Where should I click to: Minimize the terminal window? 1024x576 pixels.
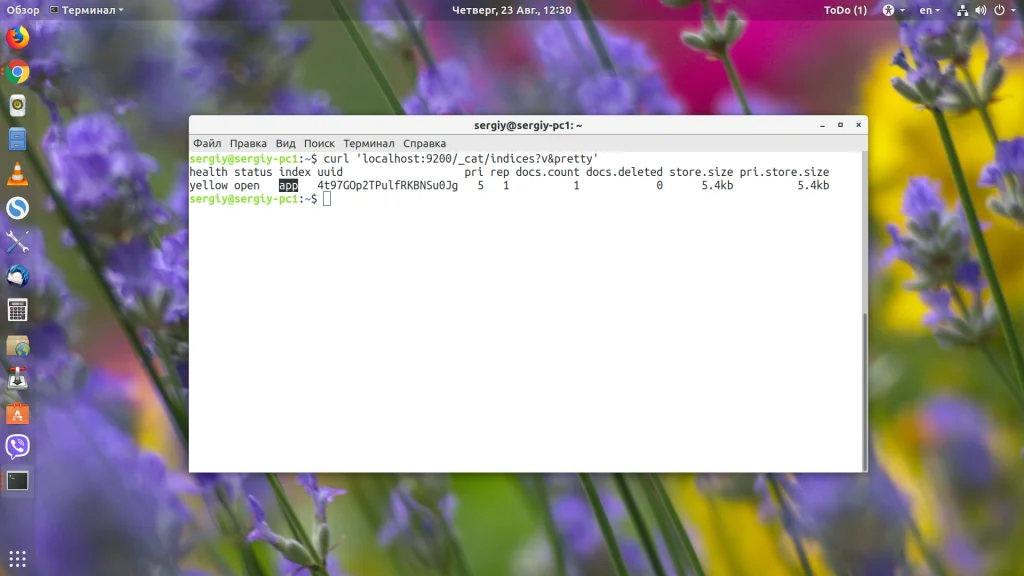pyautogui.click(x=822, y=125)
